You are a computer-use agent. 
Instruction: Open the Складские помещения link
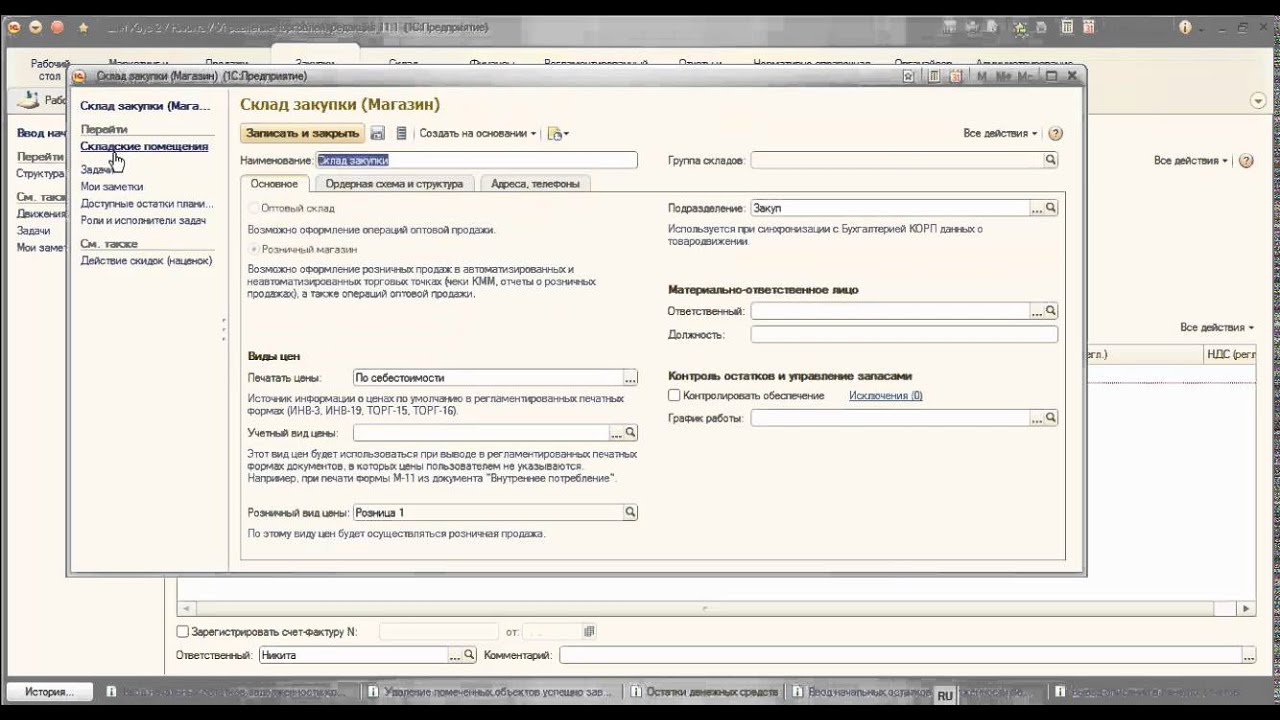(144, 146)
